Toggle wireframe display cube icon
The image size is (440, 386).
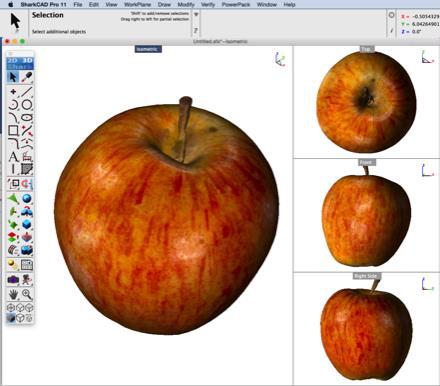pyautogui.click(x=20, y=318)
